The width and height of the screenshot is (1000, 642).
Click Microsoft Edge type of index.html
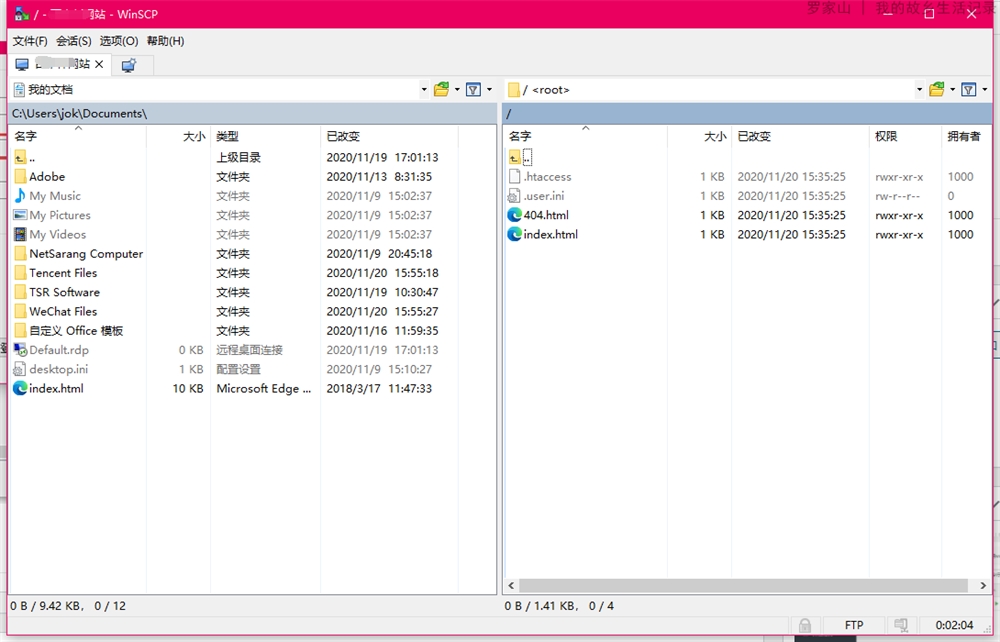pos(264,388)
